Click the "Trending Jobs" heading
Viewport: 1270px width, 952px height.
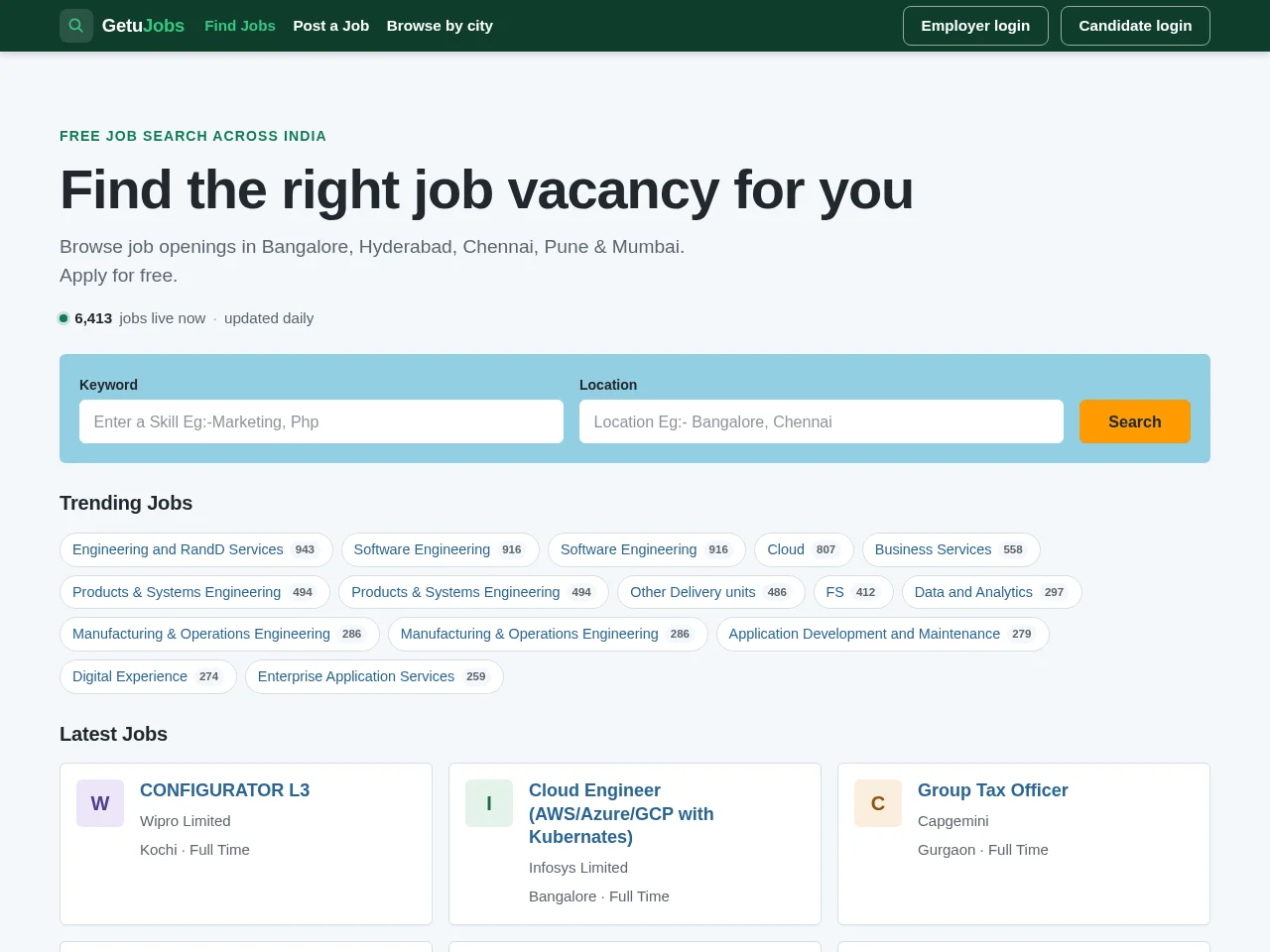pyautogui.click(x=126, y=503)
